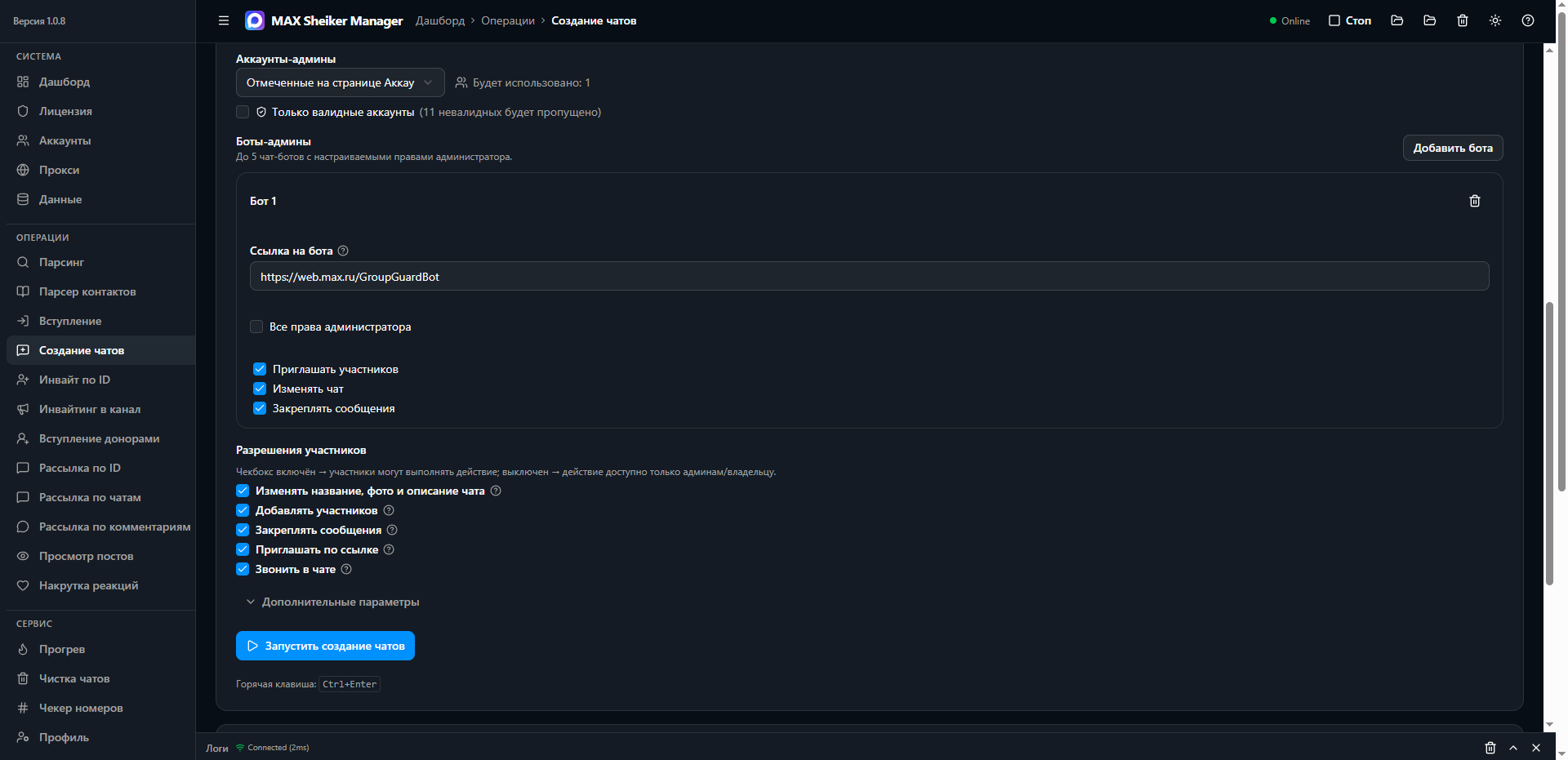Open Прокси via its globe icon
The width and height of the screenshot is (1568, 760).
23,170
